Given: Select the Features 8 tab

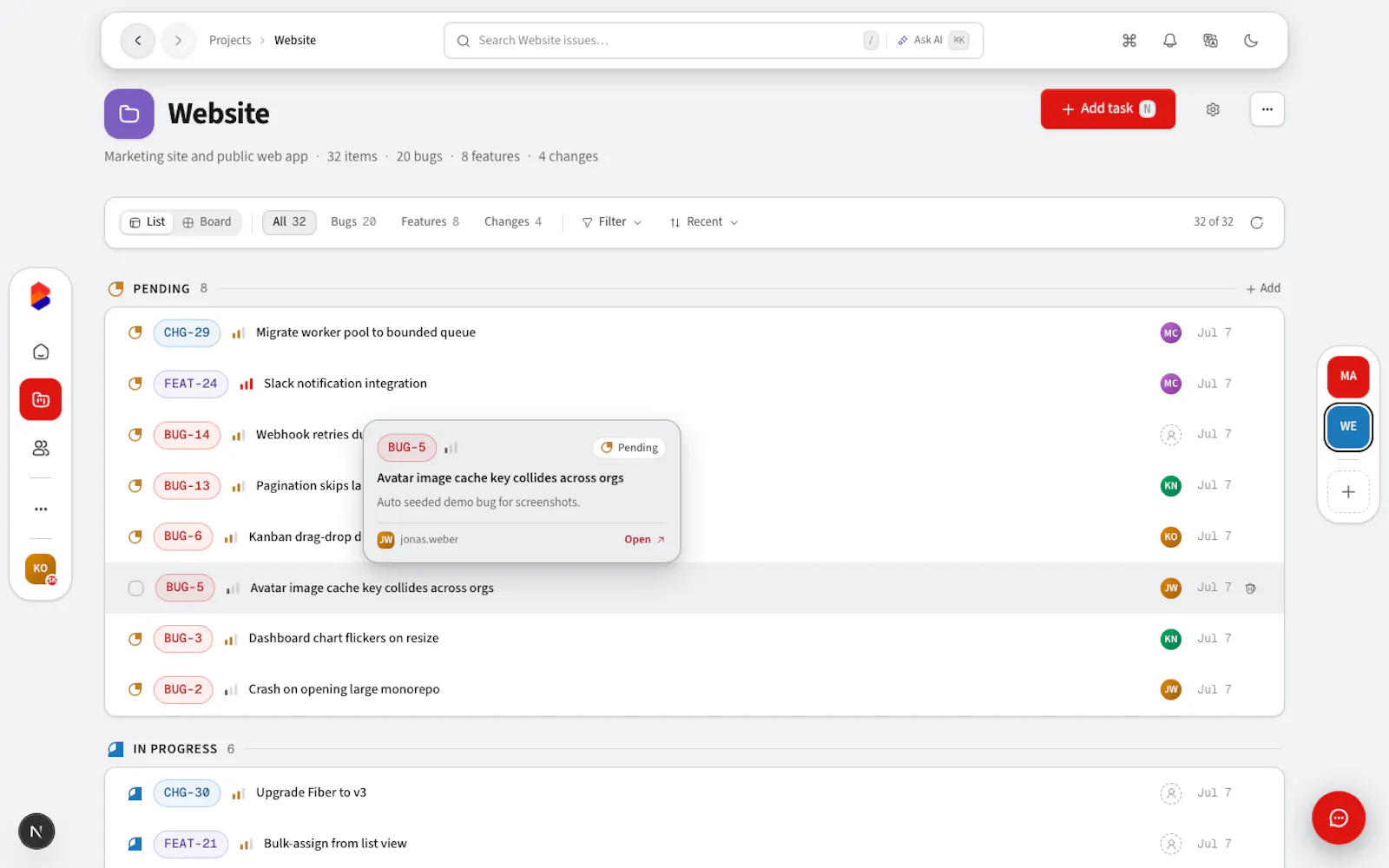Looking at the screenshot, I should [x=430, y=222].
